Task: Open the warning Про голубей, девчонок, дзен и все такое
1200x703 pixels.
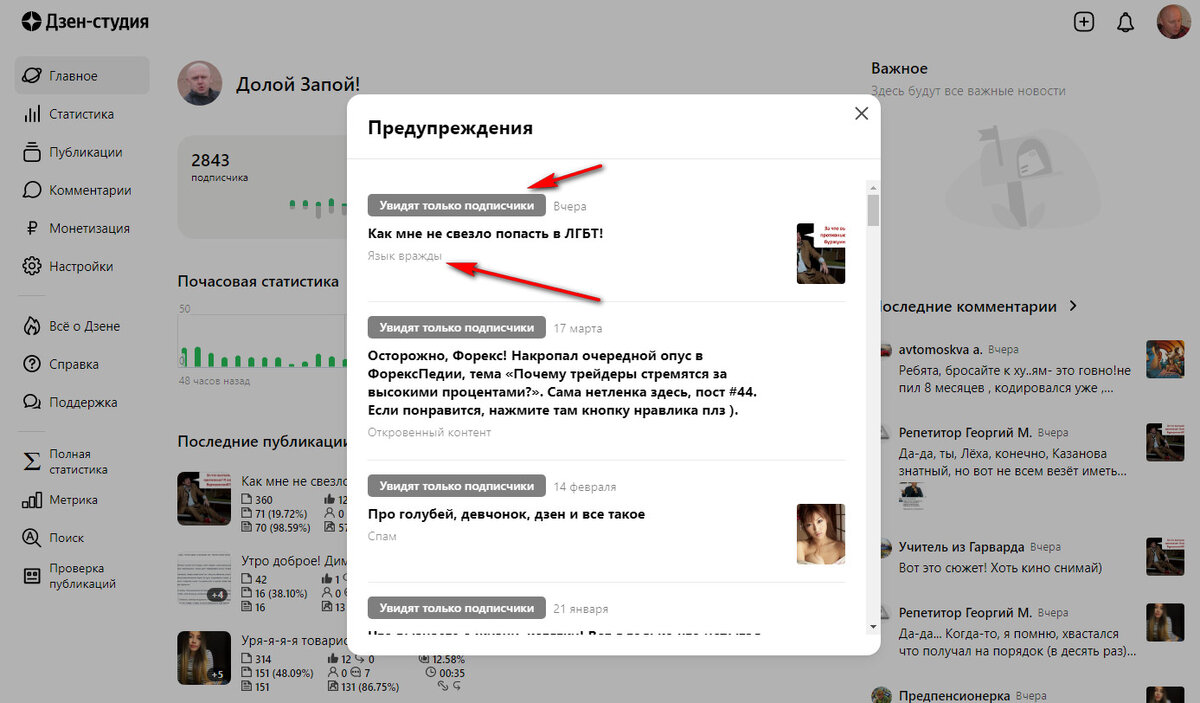Action: coord(506,514)
